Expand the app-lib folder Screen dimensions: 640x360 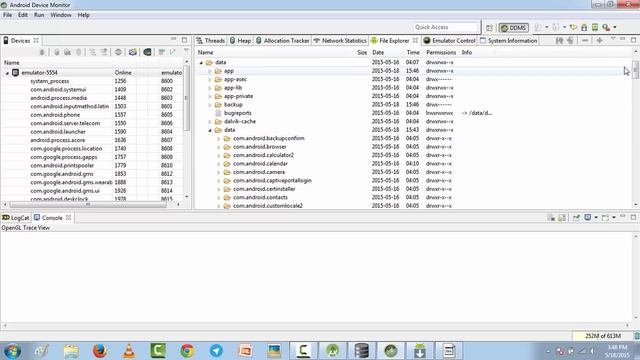210,88
